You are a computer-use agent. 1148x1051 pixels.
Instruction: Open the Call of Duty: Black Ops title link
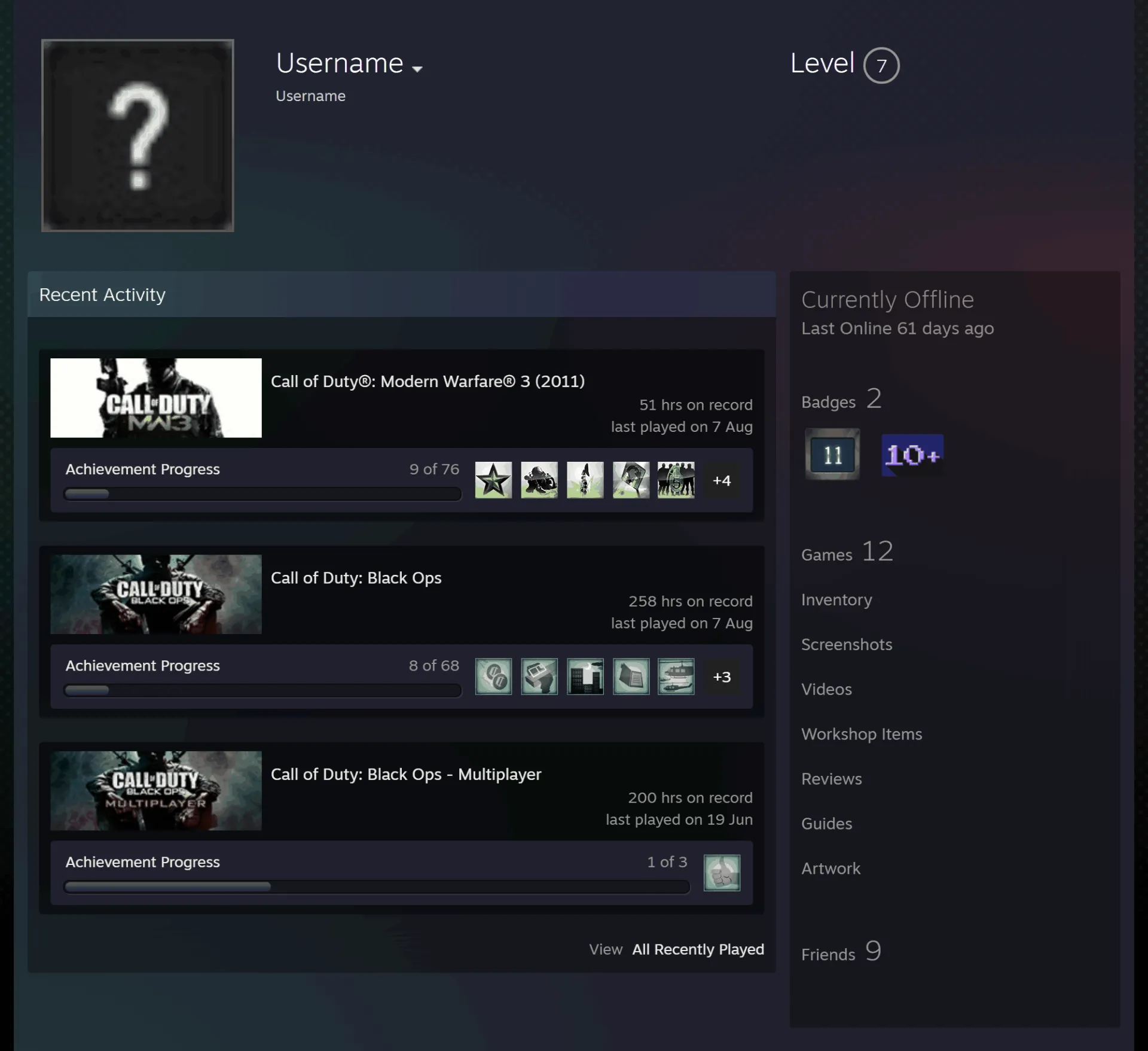[x=356, y=578]
